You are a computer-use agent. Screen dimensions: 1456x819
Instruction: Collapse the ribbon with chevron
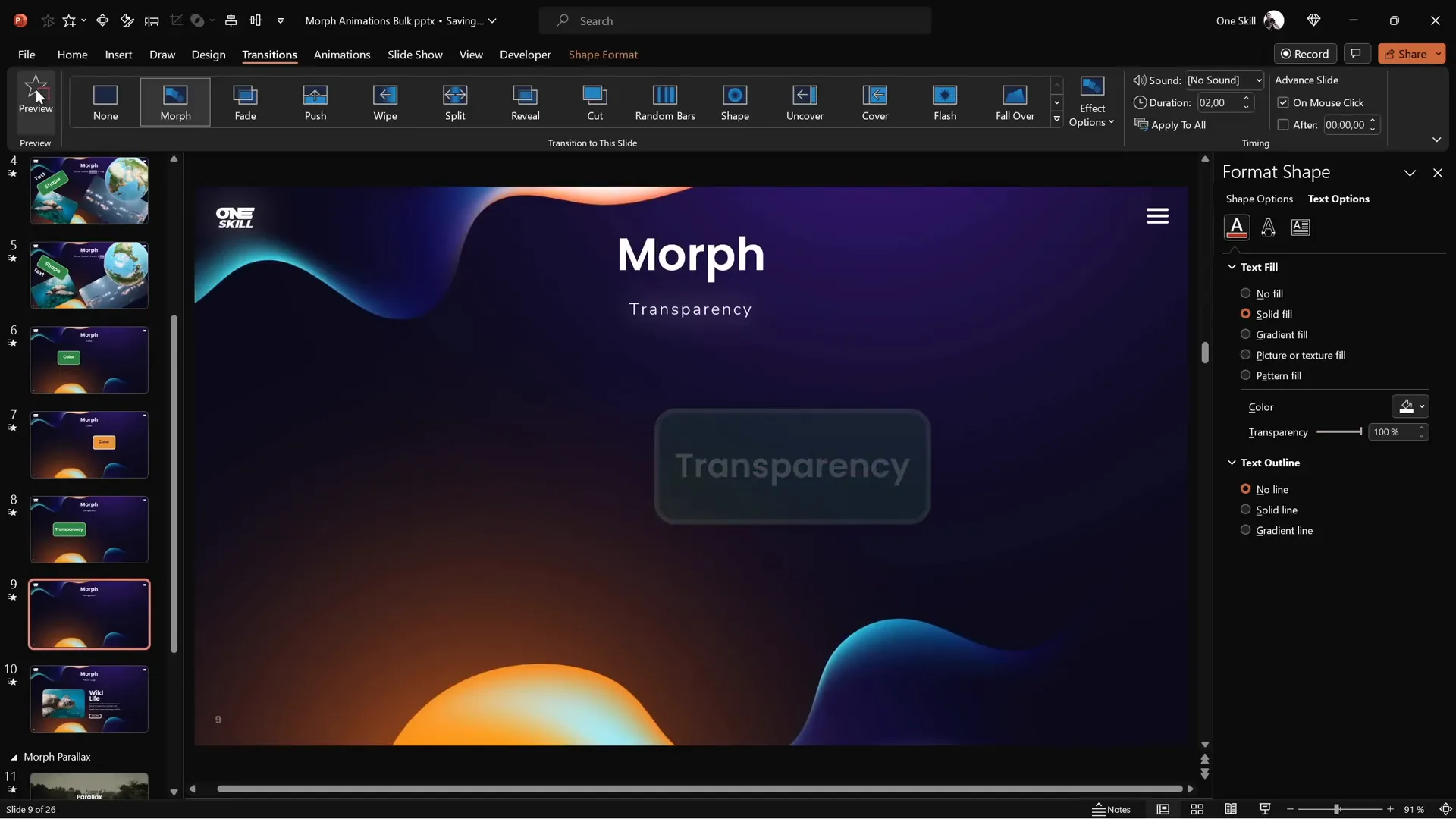tap(1436, 140)
